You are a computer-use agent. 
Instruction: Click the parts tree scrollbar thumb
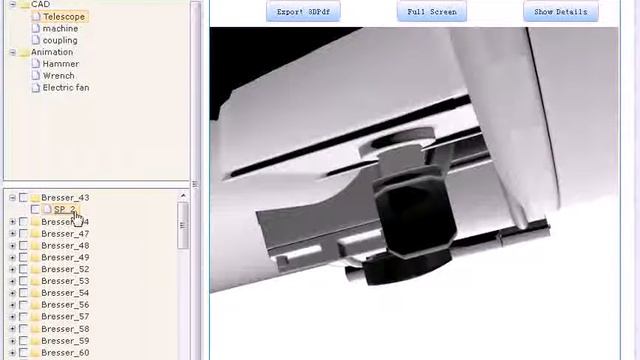(183, 225)
